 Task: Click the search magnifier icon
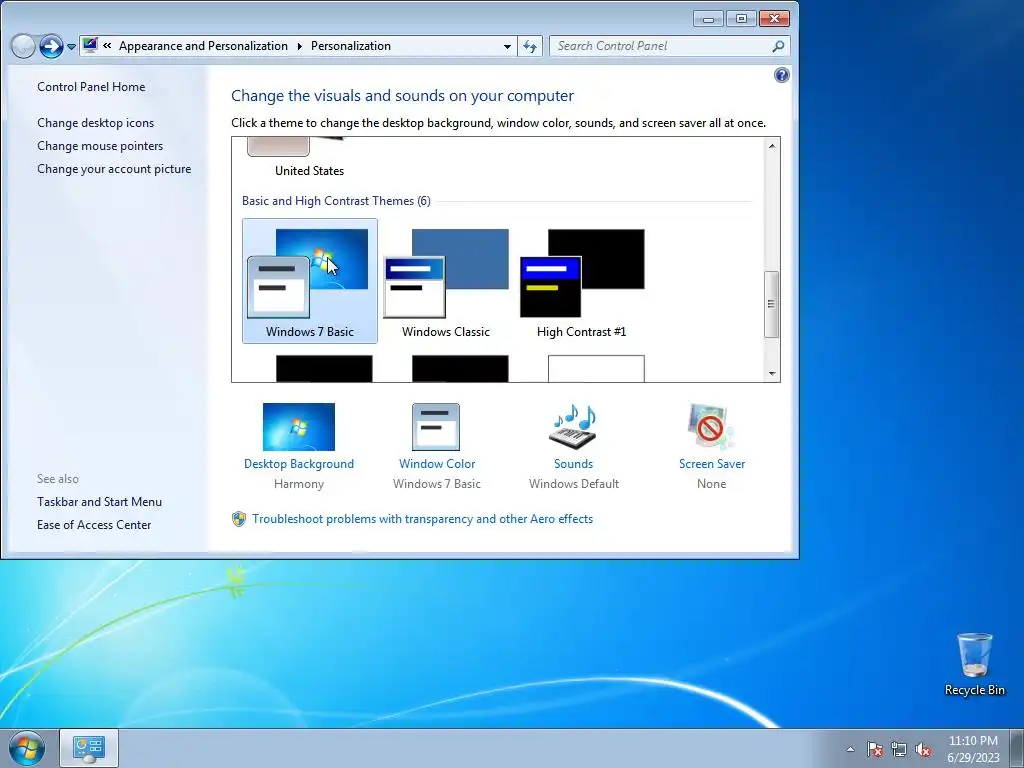coord(778,46)
